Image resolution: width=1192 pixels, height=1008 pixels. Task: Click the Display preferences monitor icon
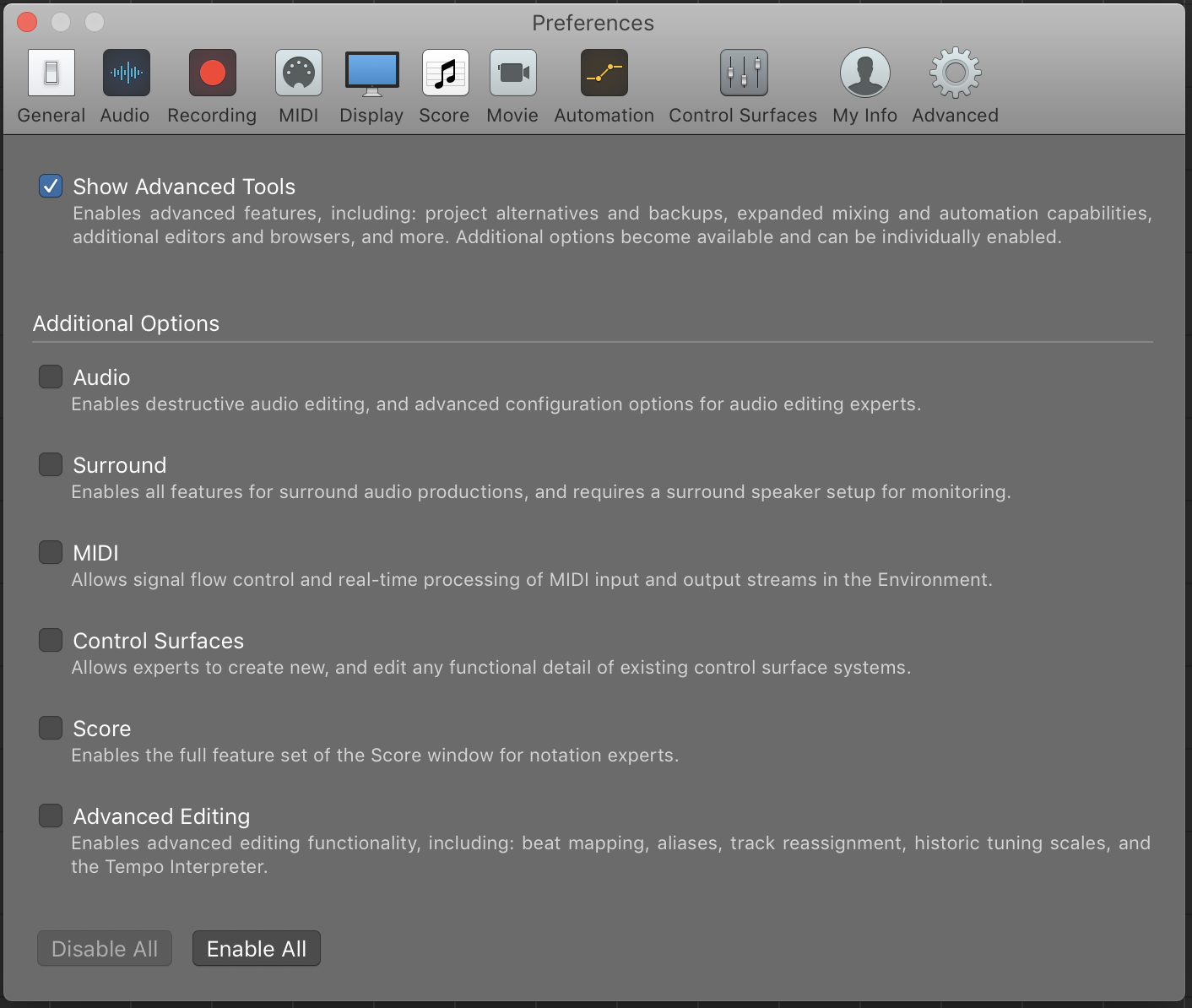[x=371, y=73]
